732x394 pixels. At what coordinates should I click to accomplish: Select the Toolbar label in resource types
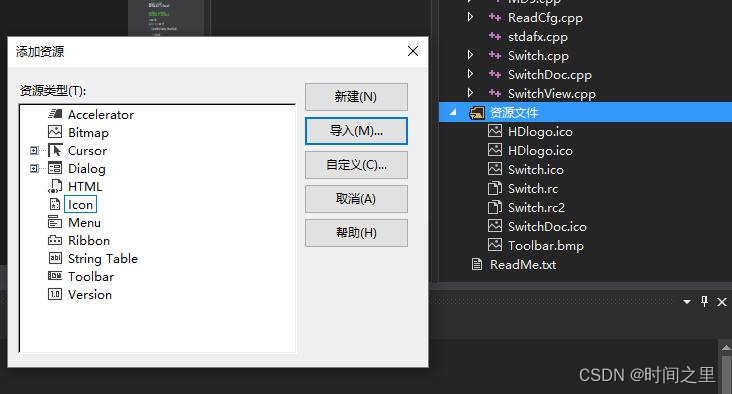[91, 276]
